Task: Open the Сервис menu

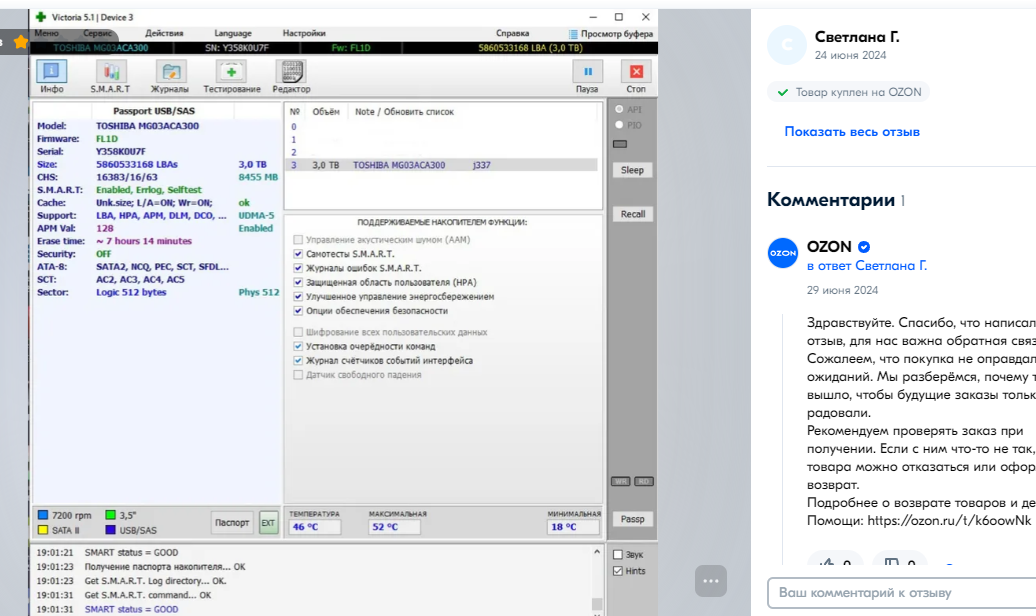Action: pyautogui.click(x=97, y=33)
